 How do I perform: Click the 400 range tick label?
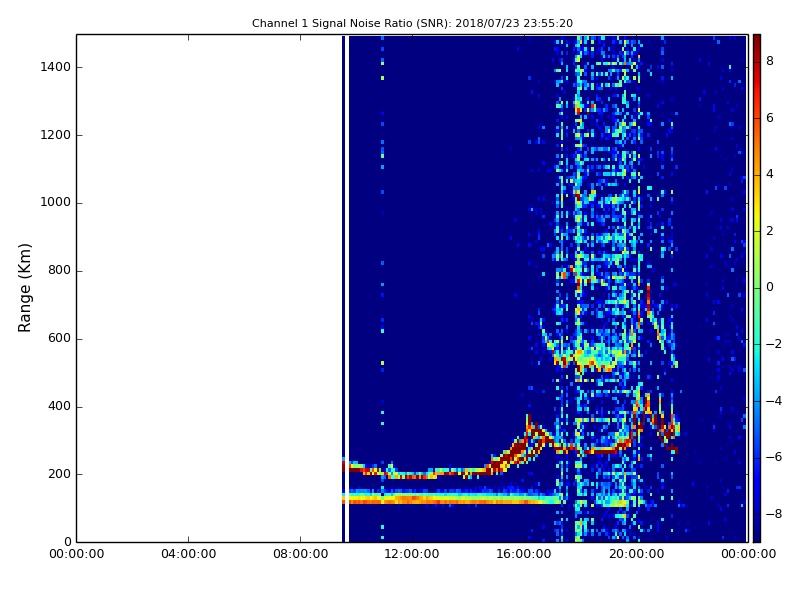(59, 406)
